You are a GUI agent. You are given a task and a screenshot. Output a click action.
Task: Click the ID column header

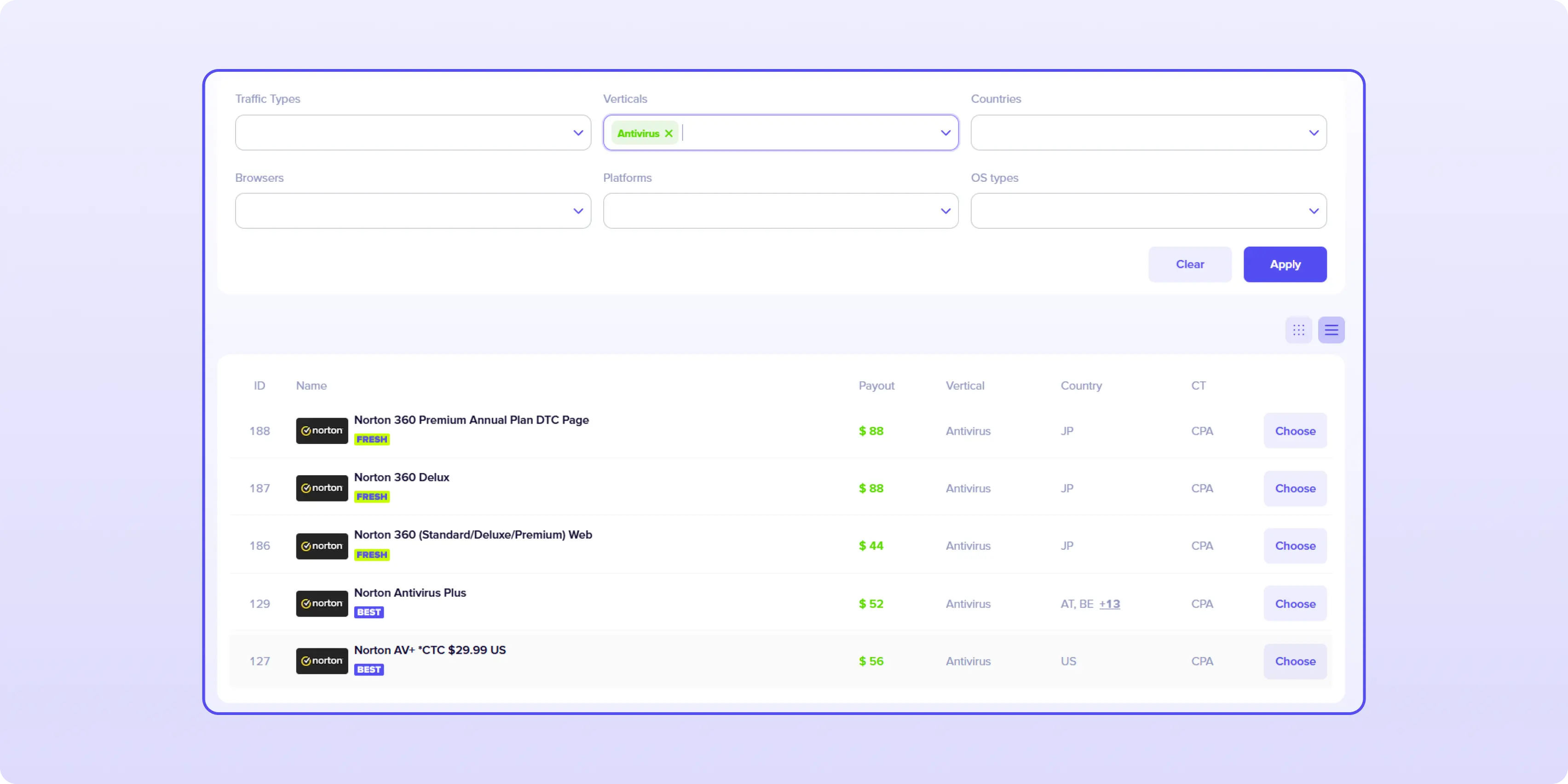[259, 385]
